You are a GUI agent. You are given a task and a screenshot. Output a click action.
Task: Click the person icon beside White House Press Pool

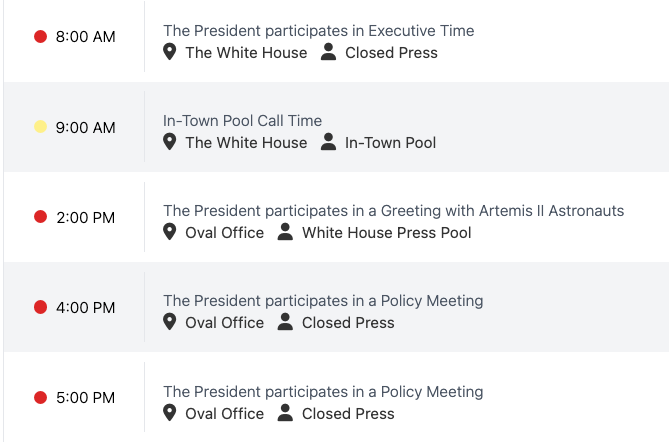pos(286,233)
